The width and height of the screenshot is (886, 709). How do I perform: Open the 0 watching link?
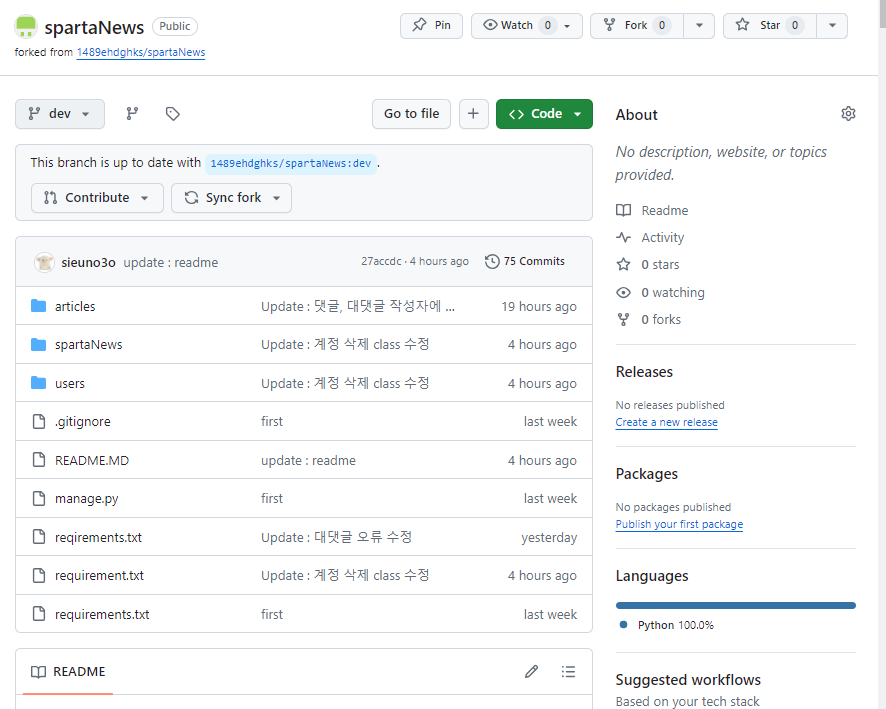pyautogui.click(x=672, y=292)
